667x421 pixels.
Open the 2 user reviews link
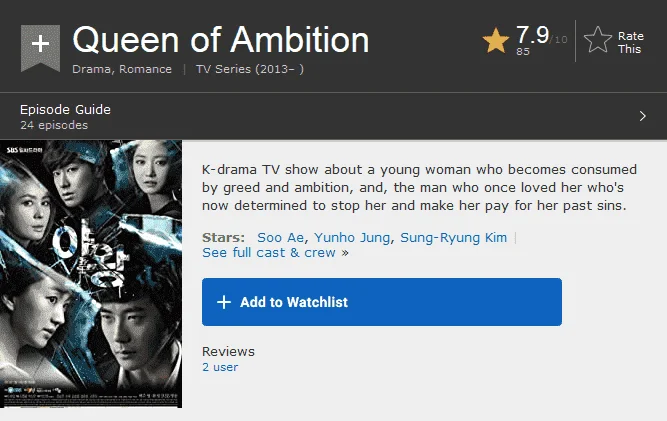(220, 367)
